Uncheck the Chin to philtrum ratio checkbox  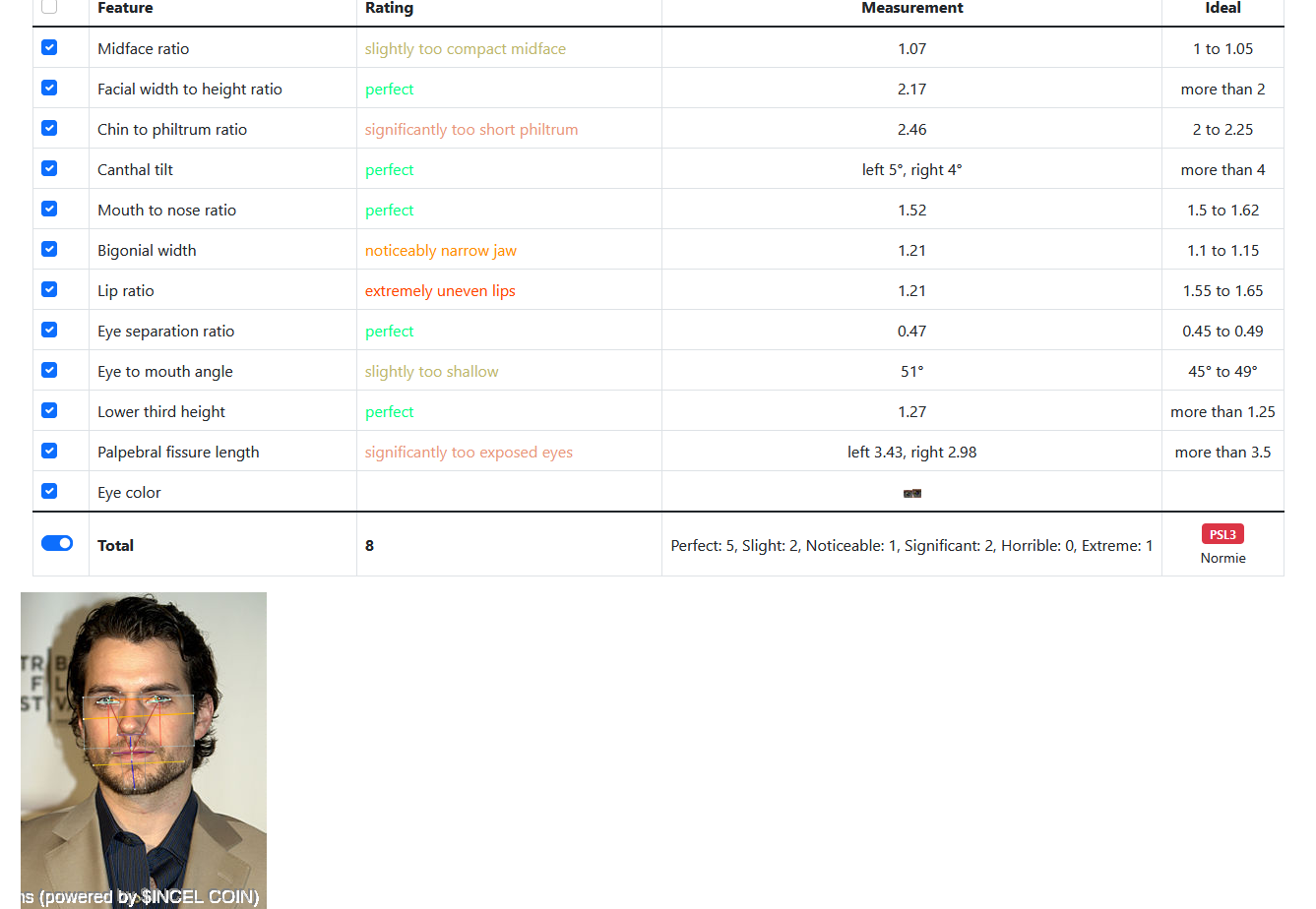pyautogui.click(x=49, y=128)
